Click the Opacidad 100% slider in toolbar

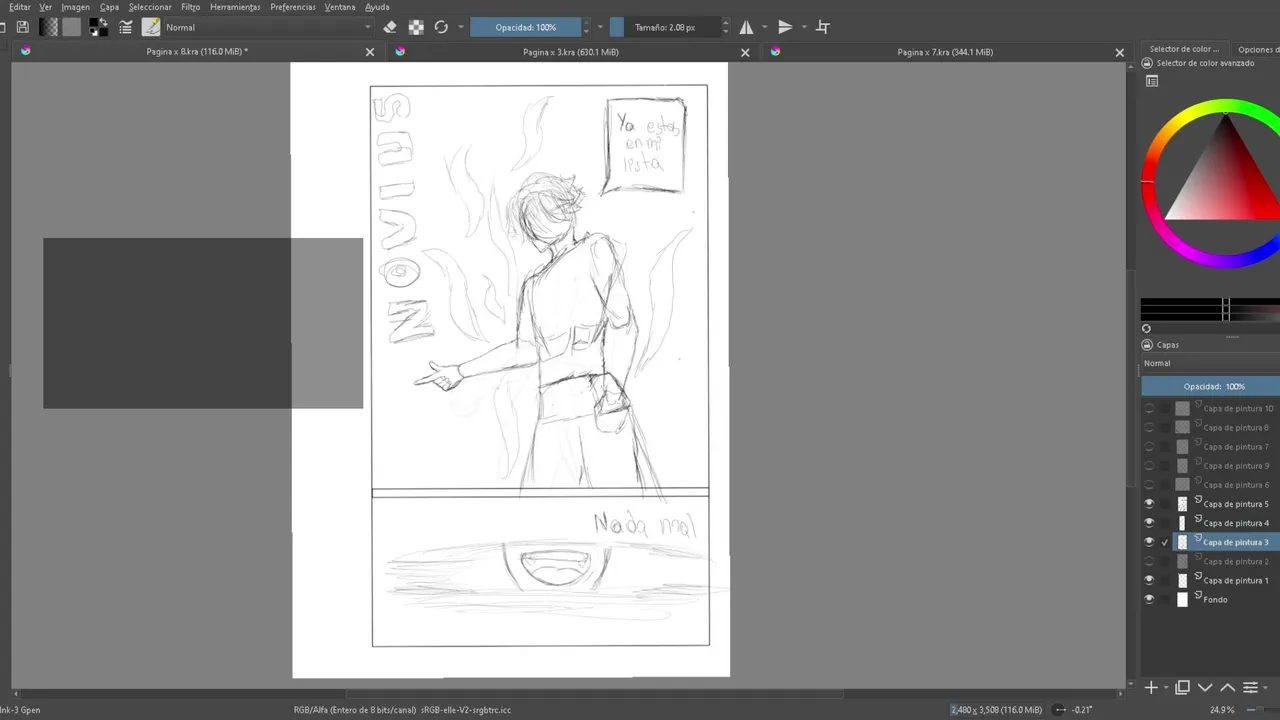point(526,27)
